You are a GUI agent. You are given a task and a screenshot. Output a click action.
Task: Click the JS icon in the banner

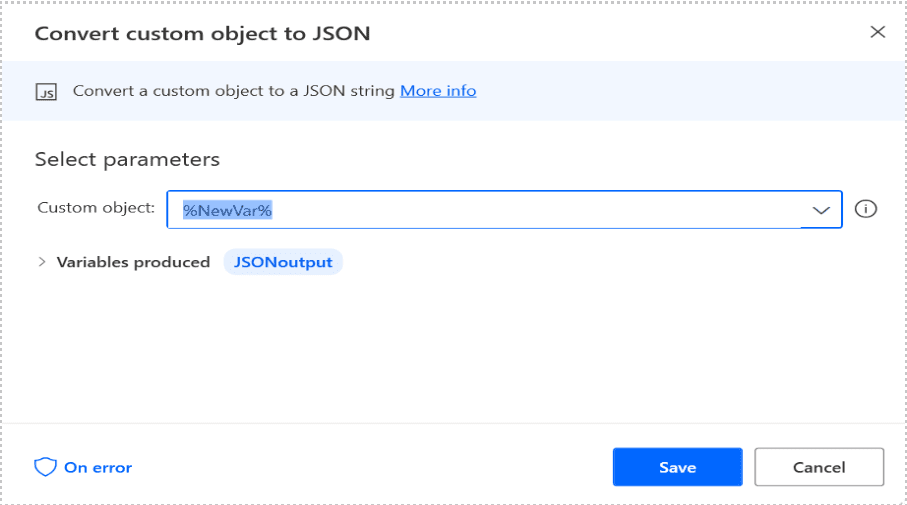46,91
